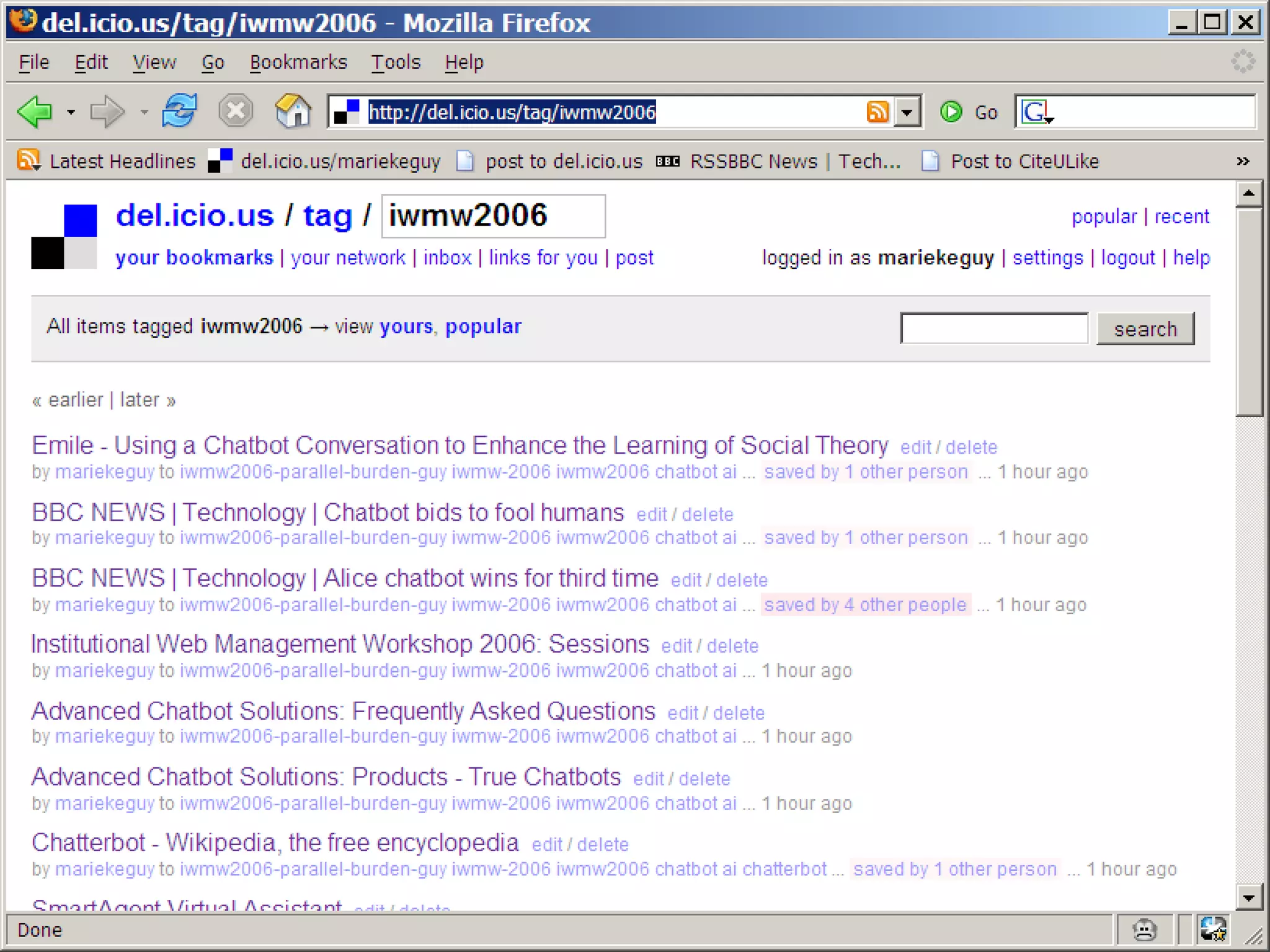This screenshot has height=952, width=1270.
Task: Click the del.icio.us square logo on page
Action: click(x=64, y=236)
